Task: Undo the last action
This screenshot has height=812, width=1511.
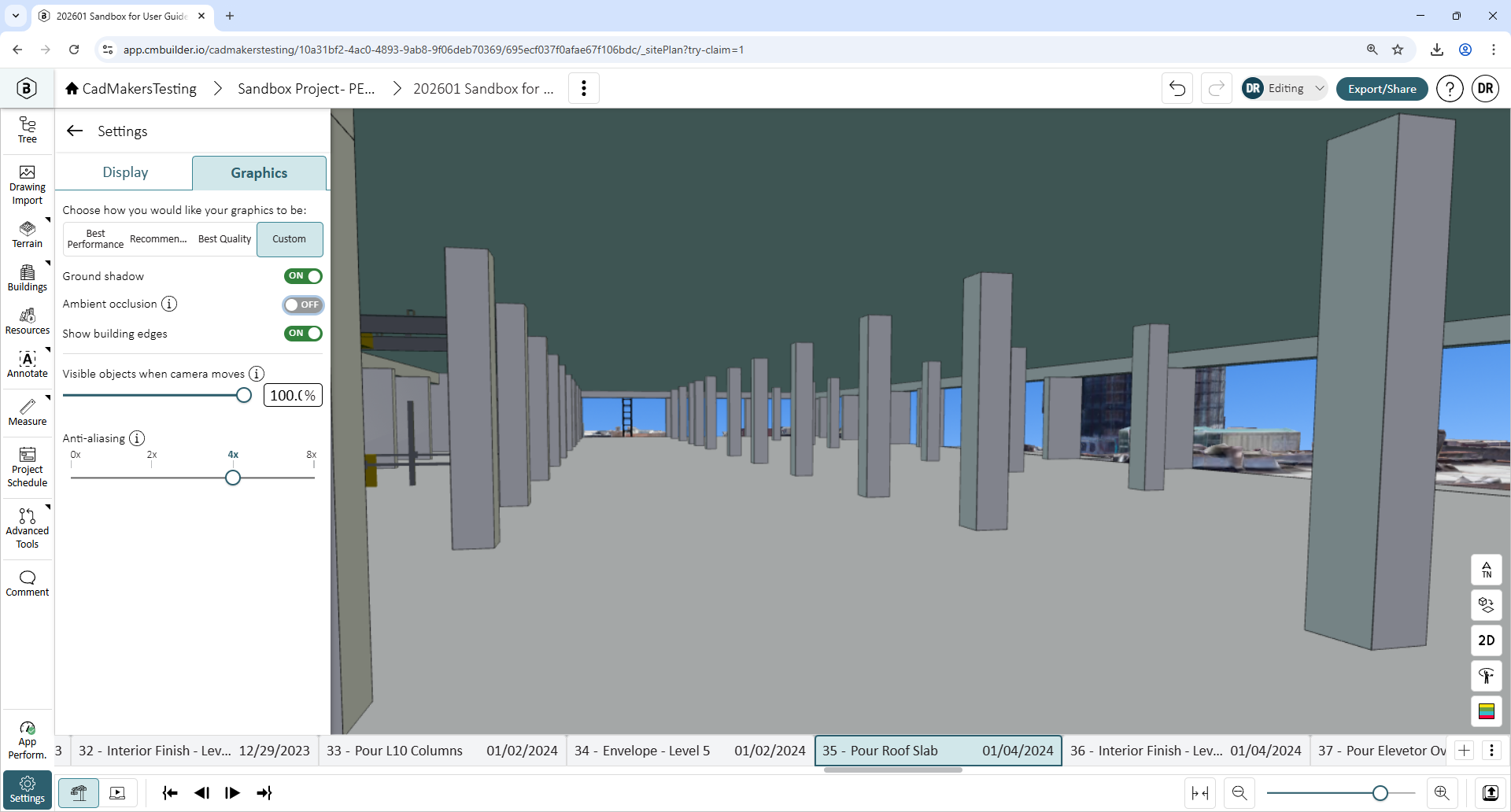Action: point(1177,88)
